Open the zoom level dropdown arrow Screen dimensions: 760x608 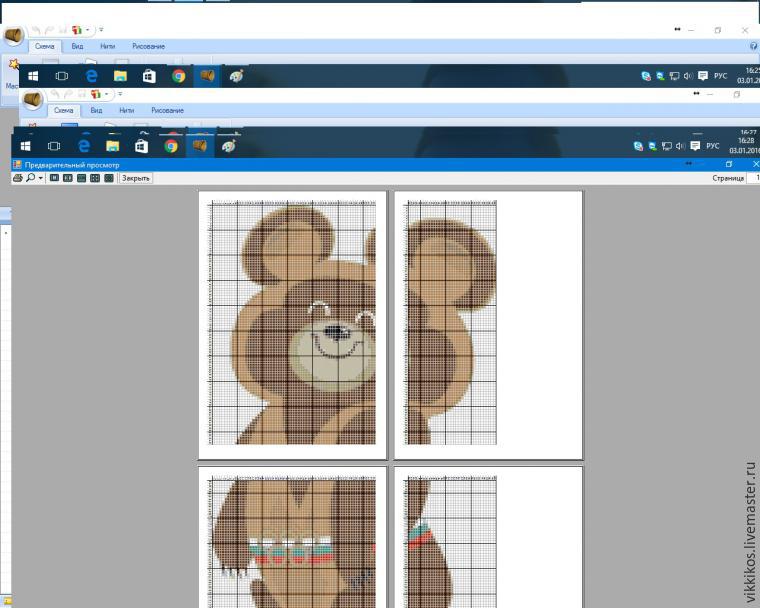(x=40, y=178)
